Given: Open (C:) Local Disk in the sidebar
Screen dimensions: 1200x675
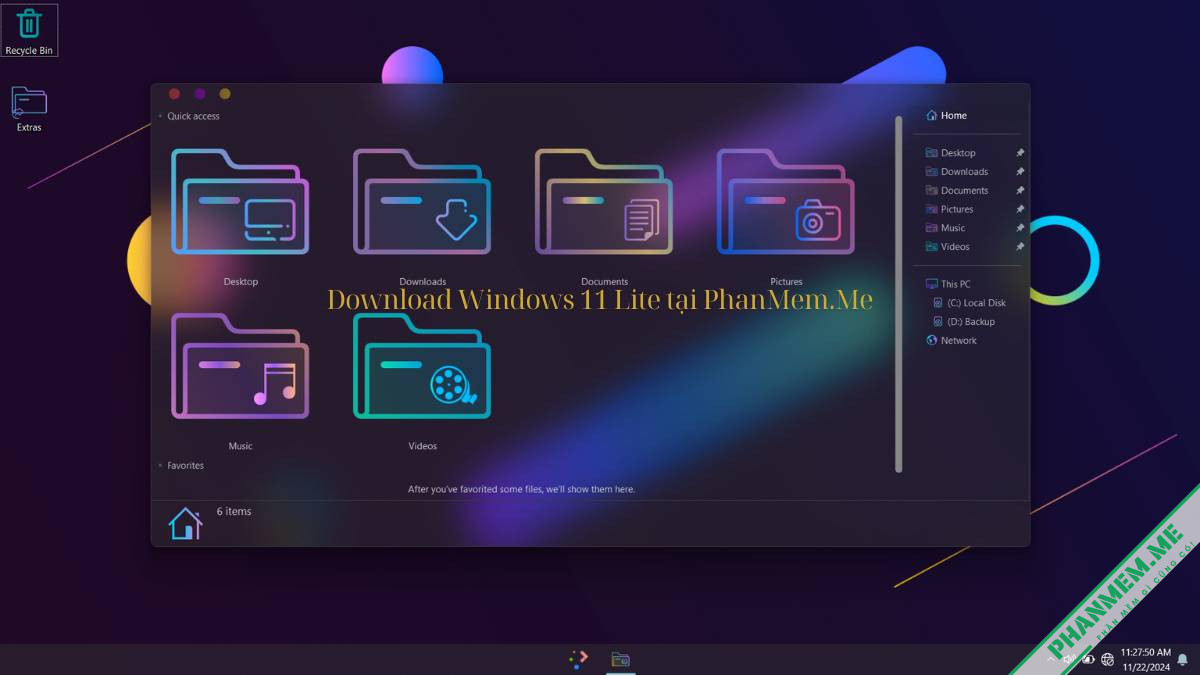Looking at the screenshot, I should [x=969, y=303].
